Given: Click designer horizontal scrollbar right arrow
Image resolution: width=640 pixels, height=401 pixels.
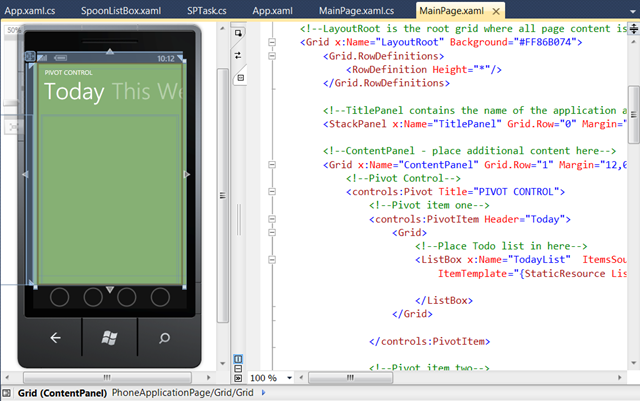Looking at the screenshot, I should (x=208, y=378).
